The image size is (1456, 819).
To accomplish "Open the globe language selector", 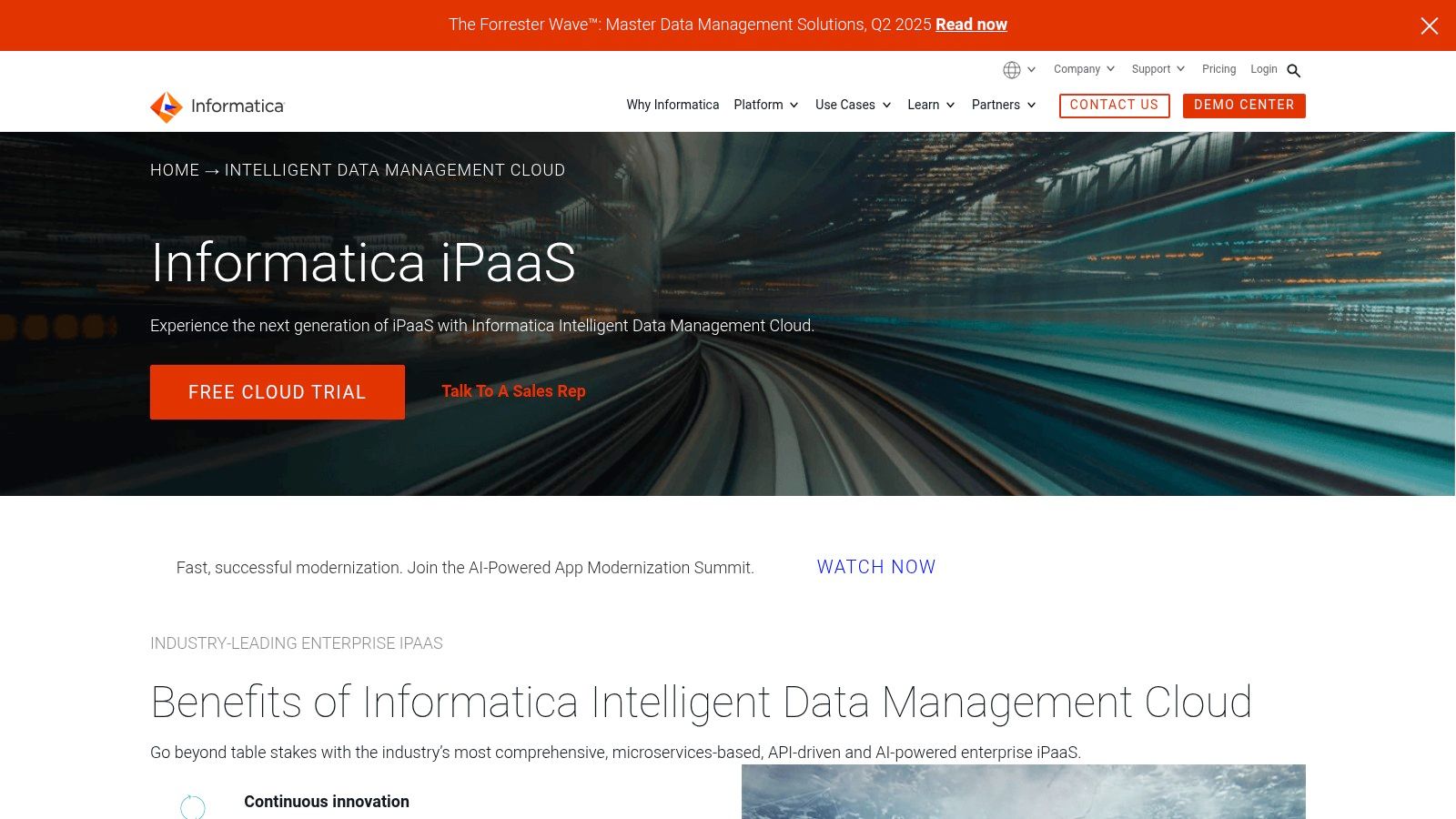I will pyautogui.click(x=1012, y=70).
